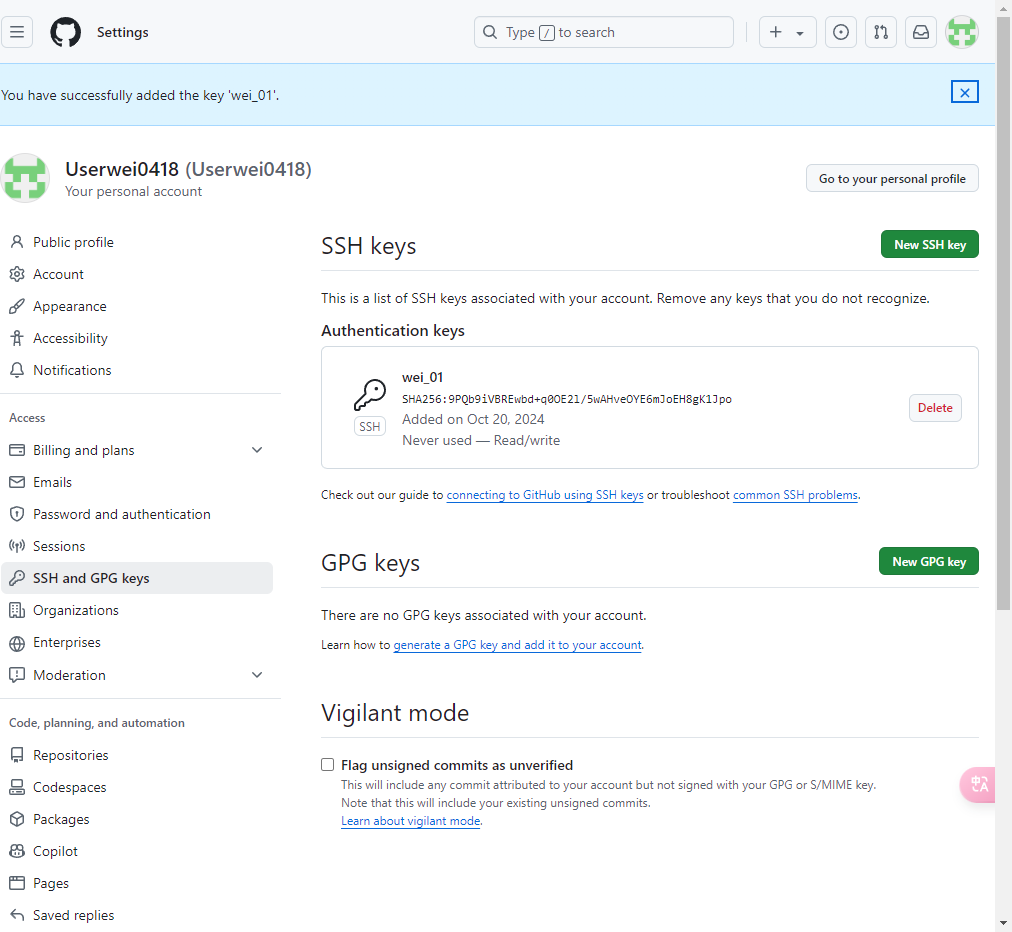Open the hamburger navigation menu
Viewport: 1012px width, 932px height.
click(x=17, y=32)
